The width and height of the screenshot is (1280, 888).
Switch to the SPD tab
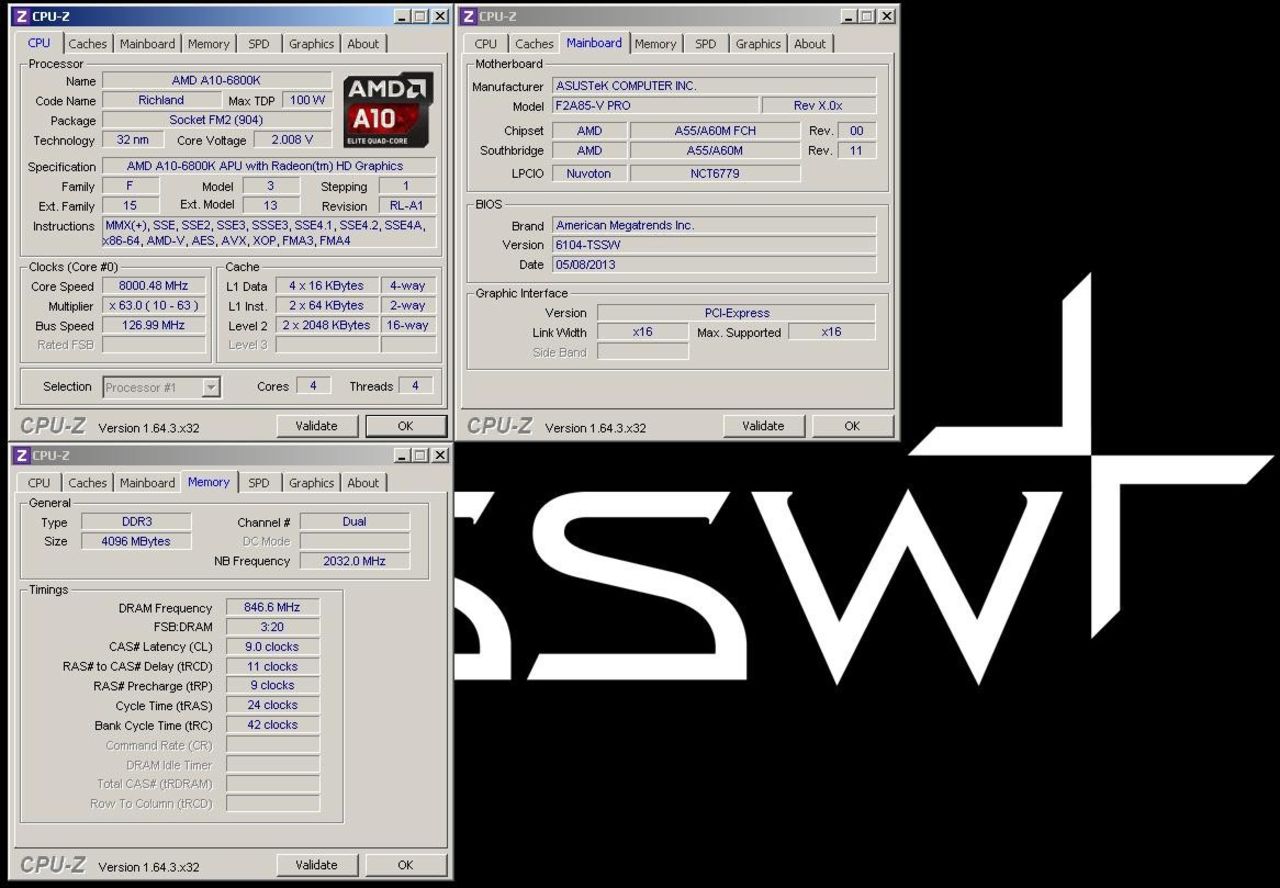pyautogui.click(x=259, y=43)
